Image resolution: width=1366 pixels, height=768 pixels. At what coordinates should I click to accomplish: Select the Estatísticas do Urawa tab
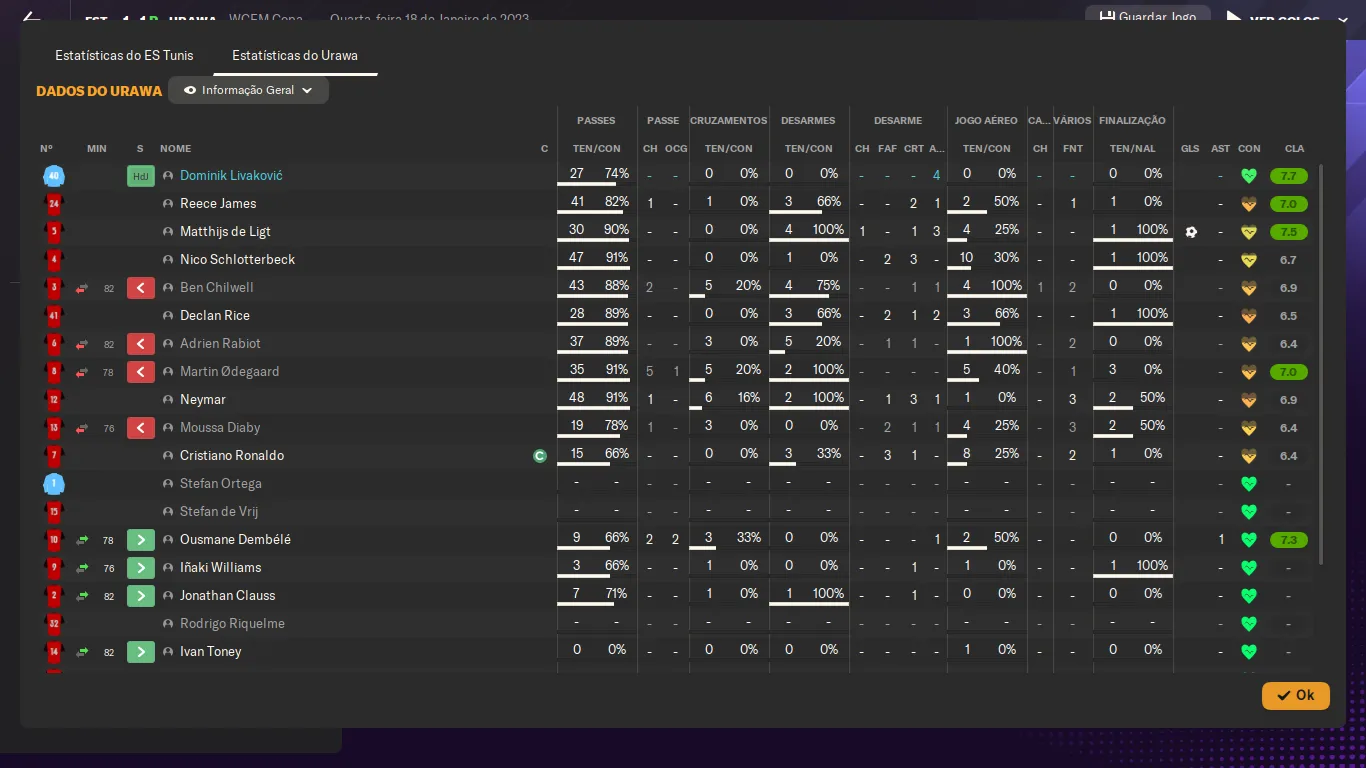pos(295,55)
